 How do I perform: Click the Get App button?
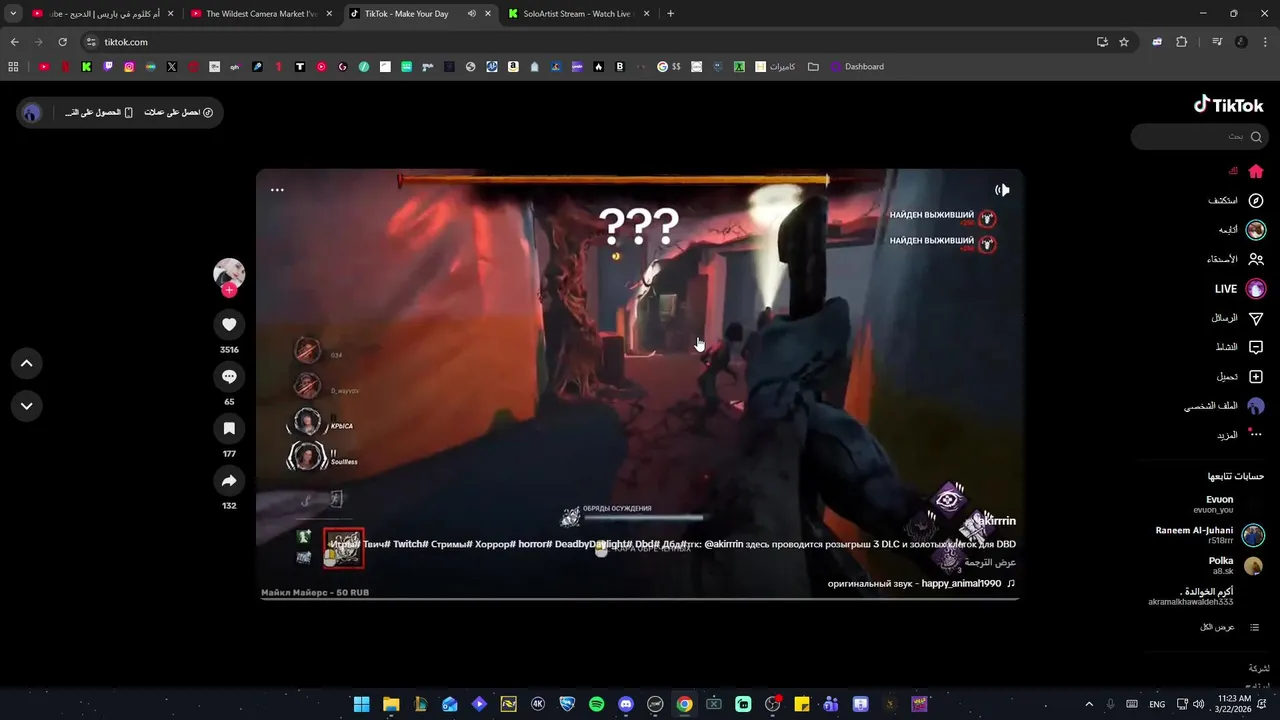[99, 112]
